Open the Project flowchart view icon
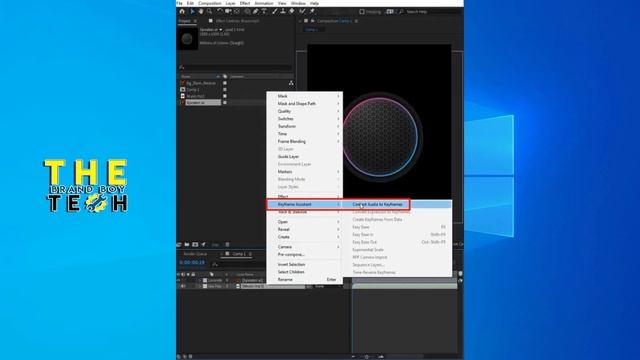This screenshot has height=360, width=640. click(291, 83)
